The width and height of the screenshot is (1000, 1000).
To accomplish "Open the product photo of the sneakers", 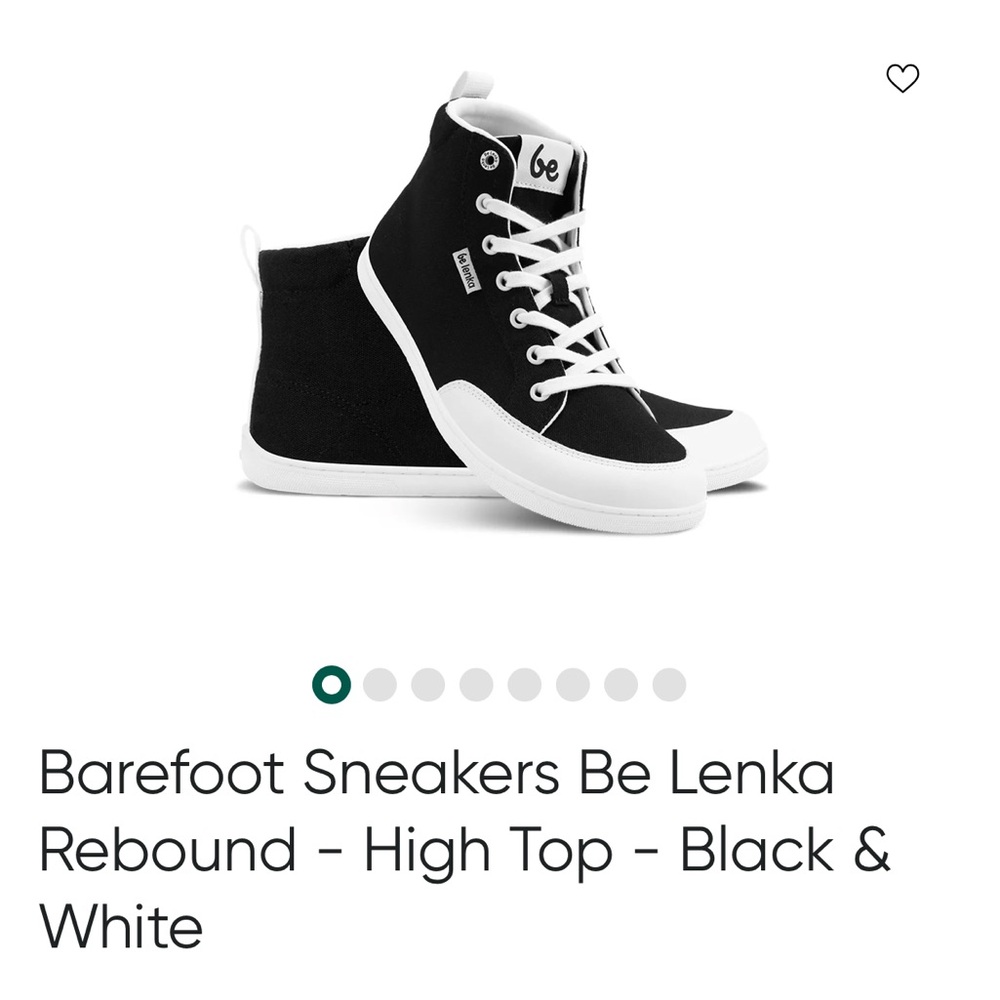I will tap(500, 300).
